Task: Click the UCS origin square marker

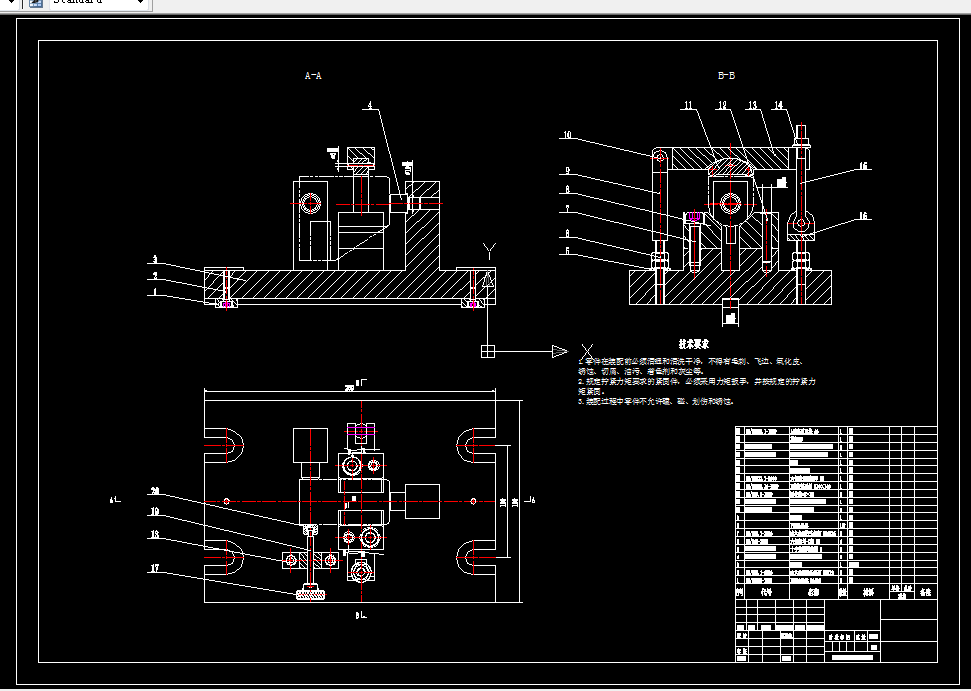Action: pyautogui.click(x=488, y=351)
